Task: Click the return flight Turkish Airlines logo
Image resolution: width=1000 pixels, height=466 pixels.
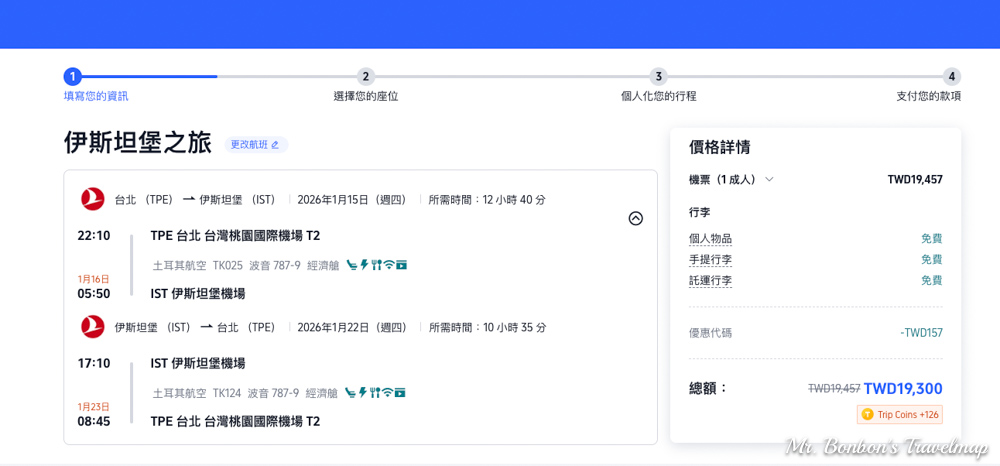Action: point(92,327)
